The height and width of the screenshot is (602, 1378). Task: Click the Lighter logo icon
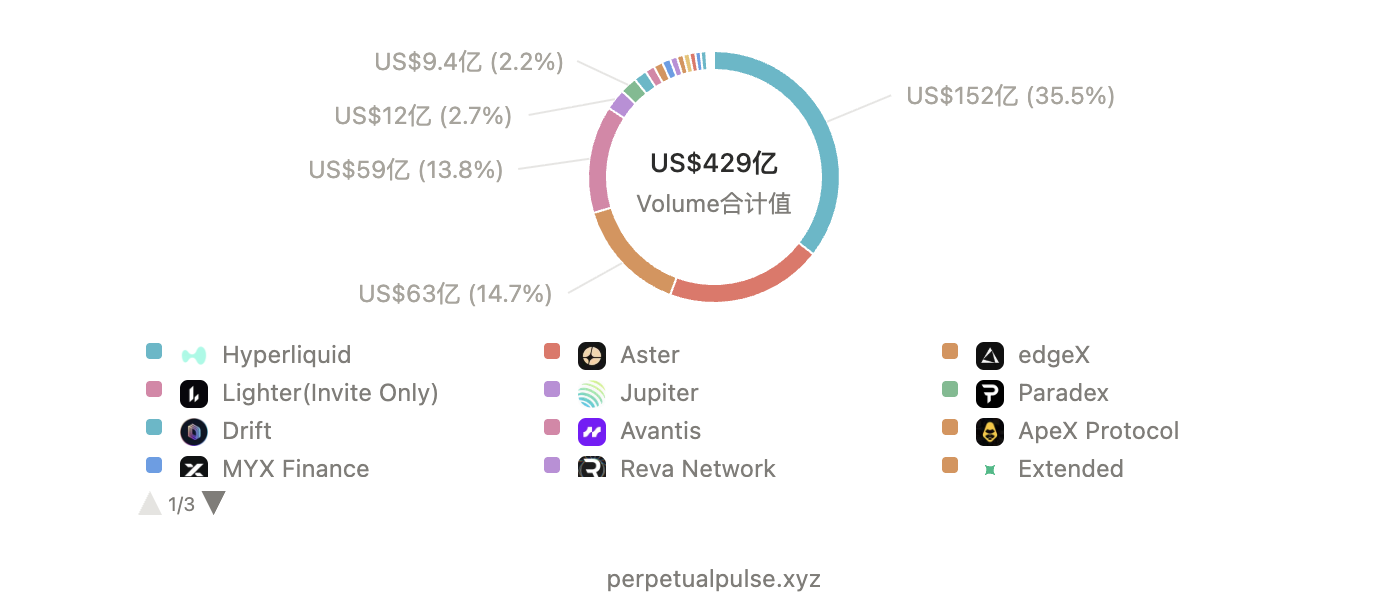click(194, 393)
